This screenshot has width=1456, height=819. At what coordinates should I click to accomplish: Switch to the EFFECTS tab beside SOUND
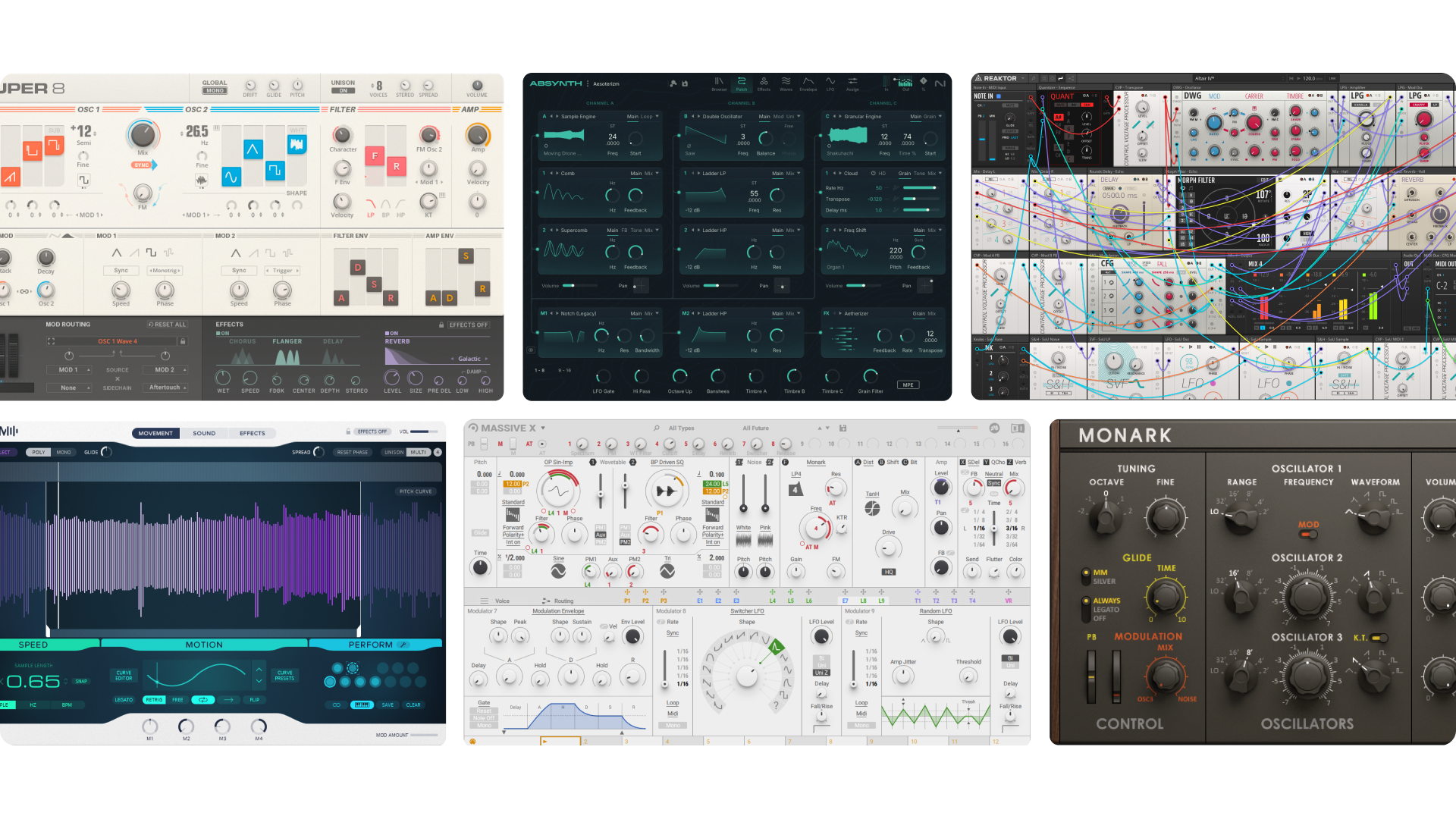(253, 433)
